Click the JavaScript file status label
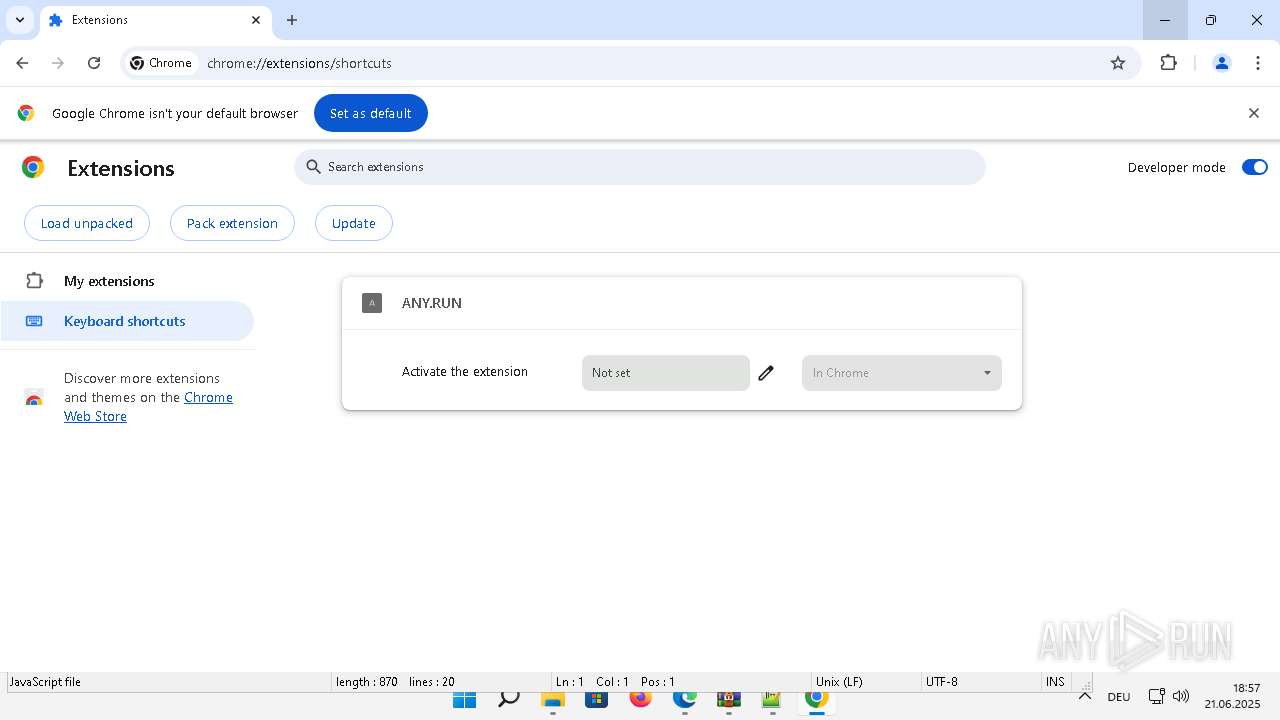 (x=45, y=682)
